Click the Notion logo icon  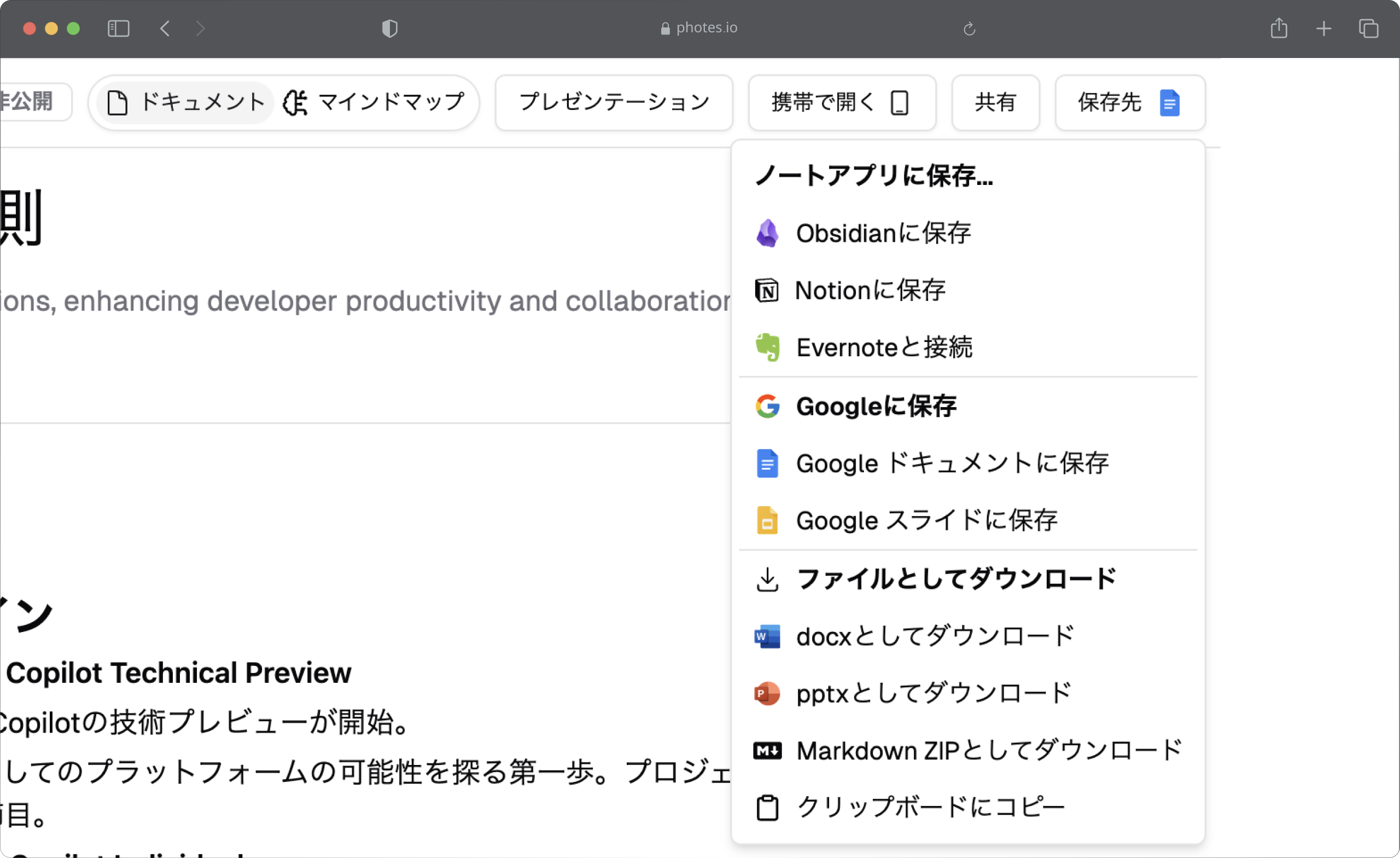pos(767,291)
